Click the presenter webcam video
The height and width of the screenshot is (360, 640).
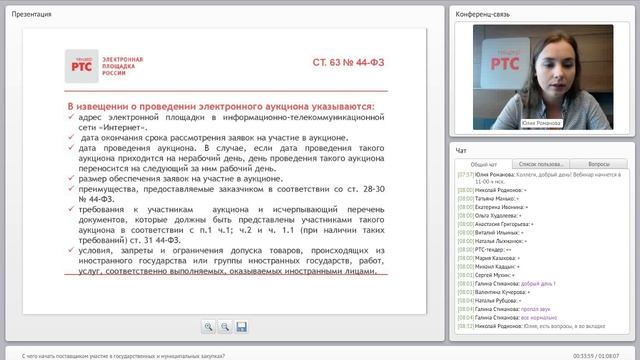pyautogui.click(x=543, y=77)
